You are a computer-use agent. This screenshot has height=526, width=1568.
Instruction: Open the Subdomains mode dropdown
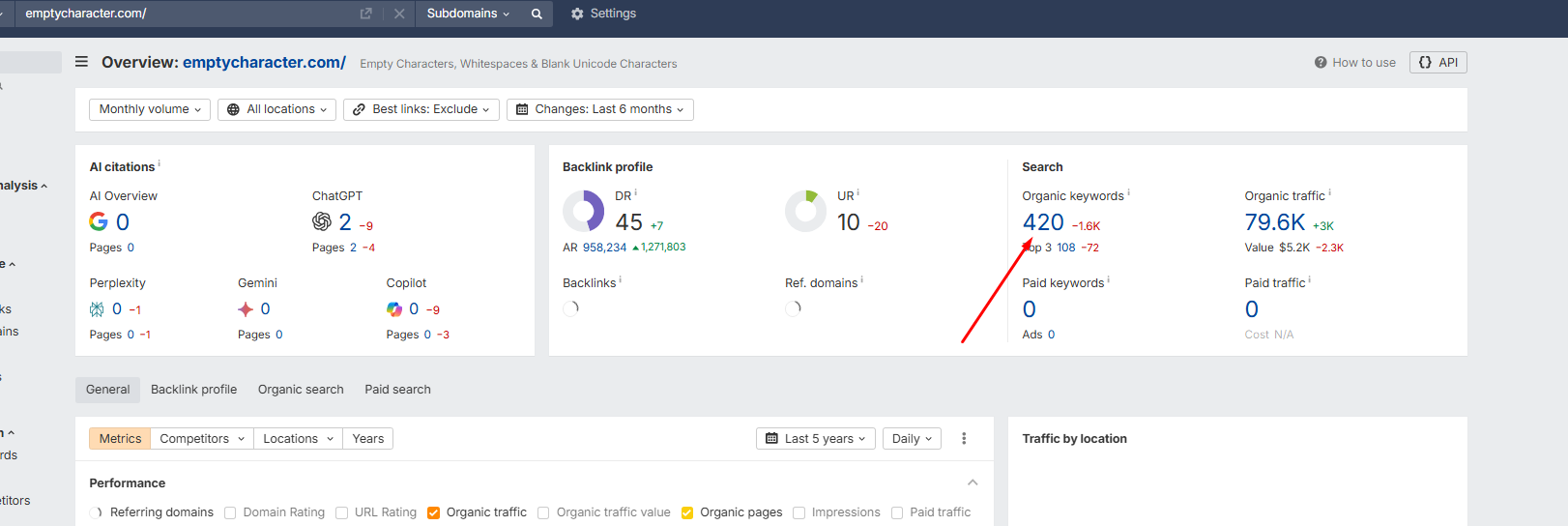pyautogui.click(x=468, y=14)
